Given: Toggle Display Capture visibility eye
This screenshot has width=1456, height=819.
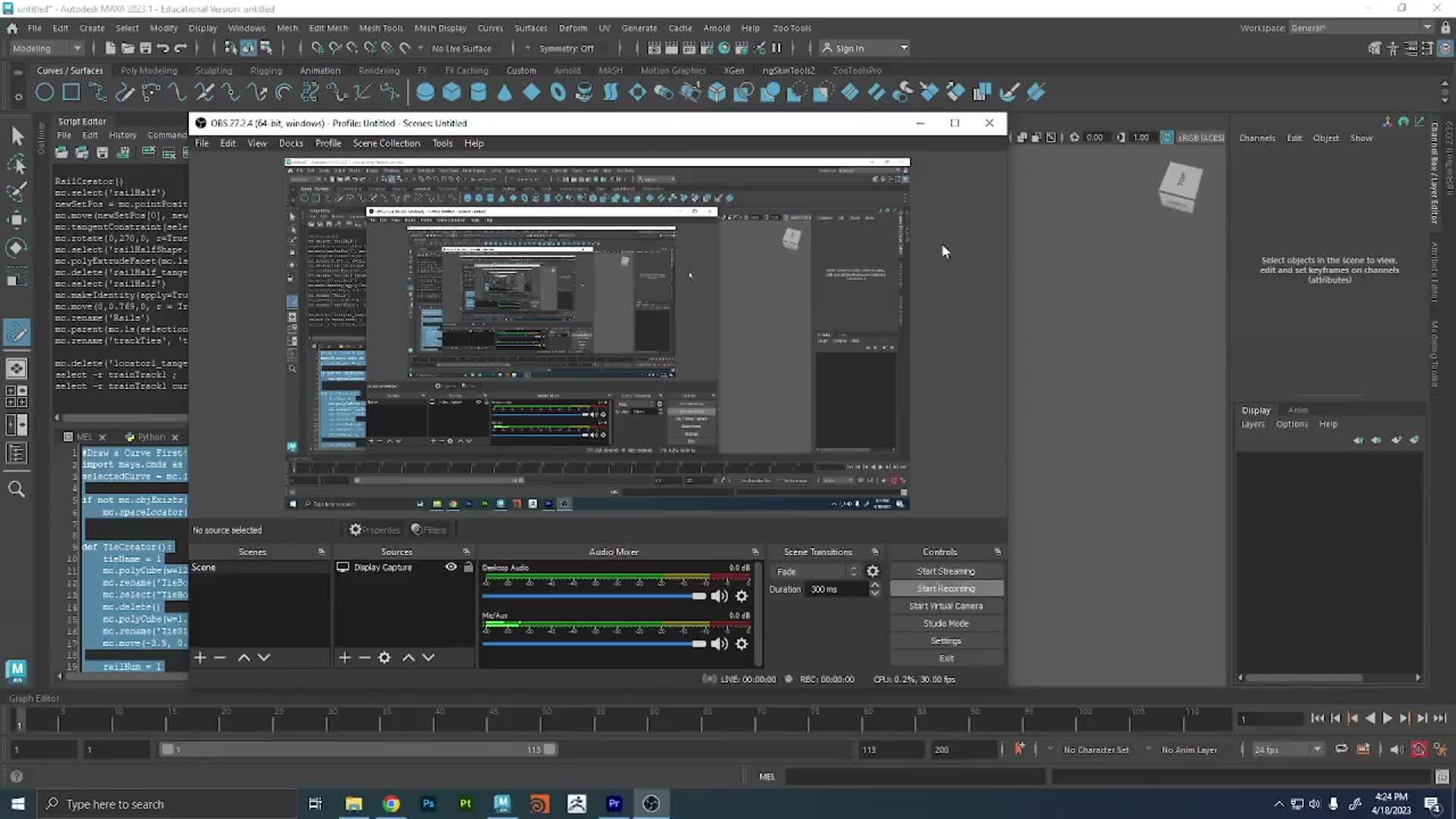Looking at the screenshot, I should 451,567.
